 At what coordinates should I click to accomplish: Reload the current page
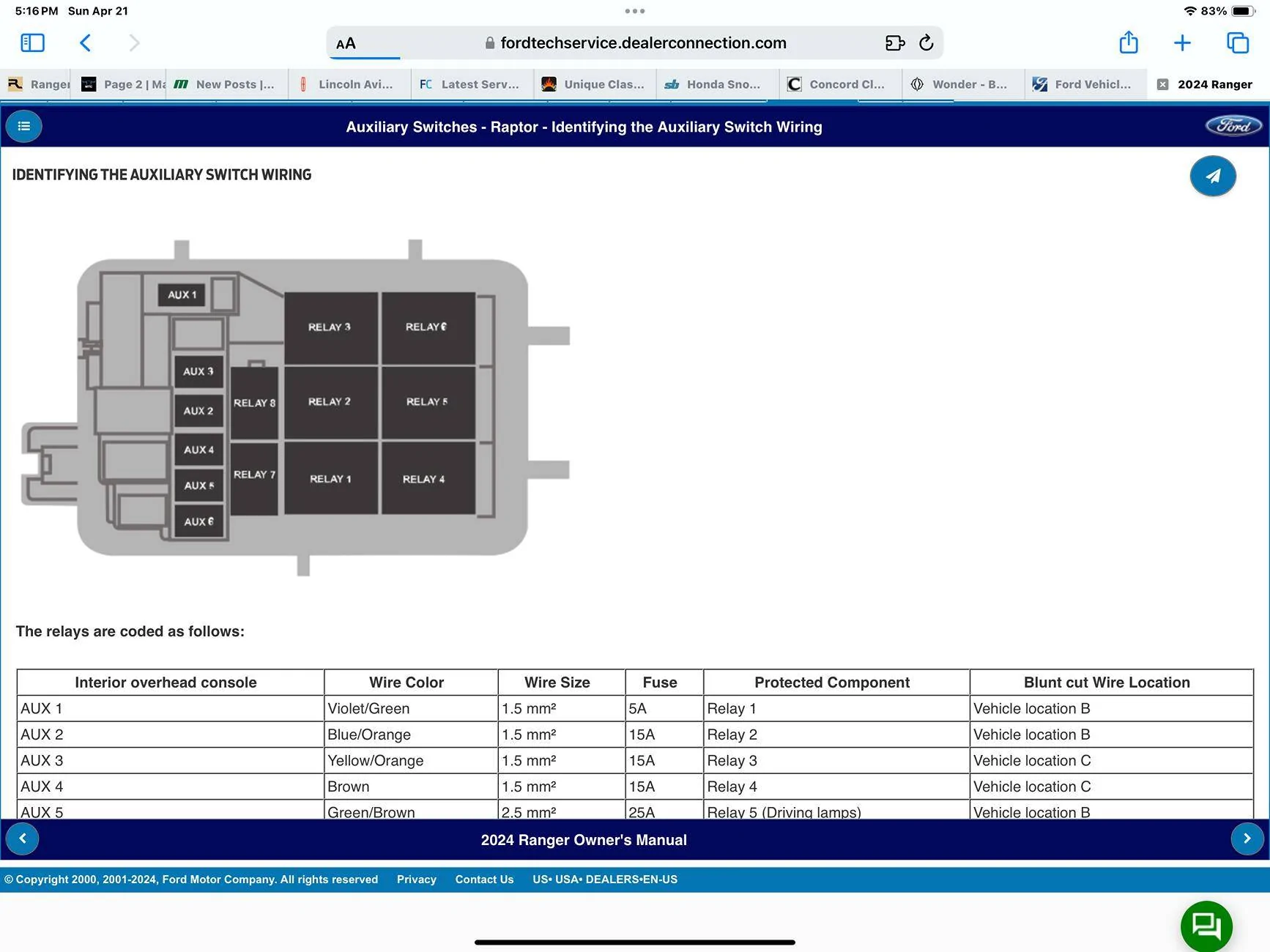[926, 42]
